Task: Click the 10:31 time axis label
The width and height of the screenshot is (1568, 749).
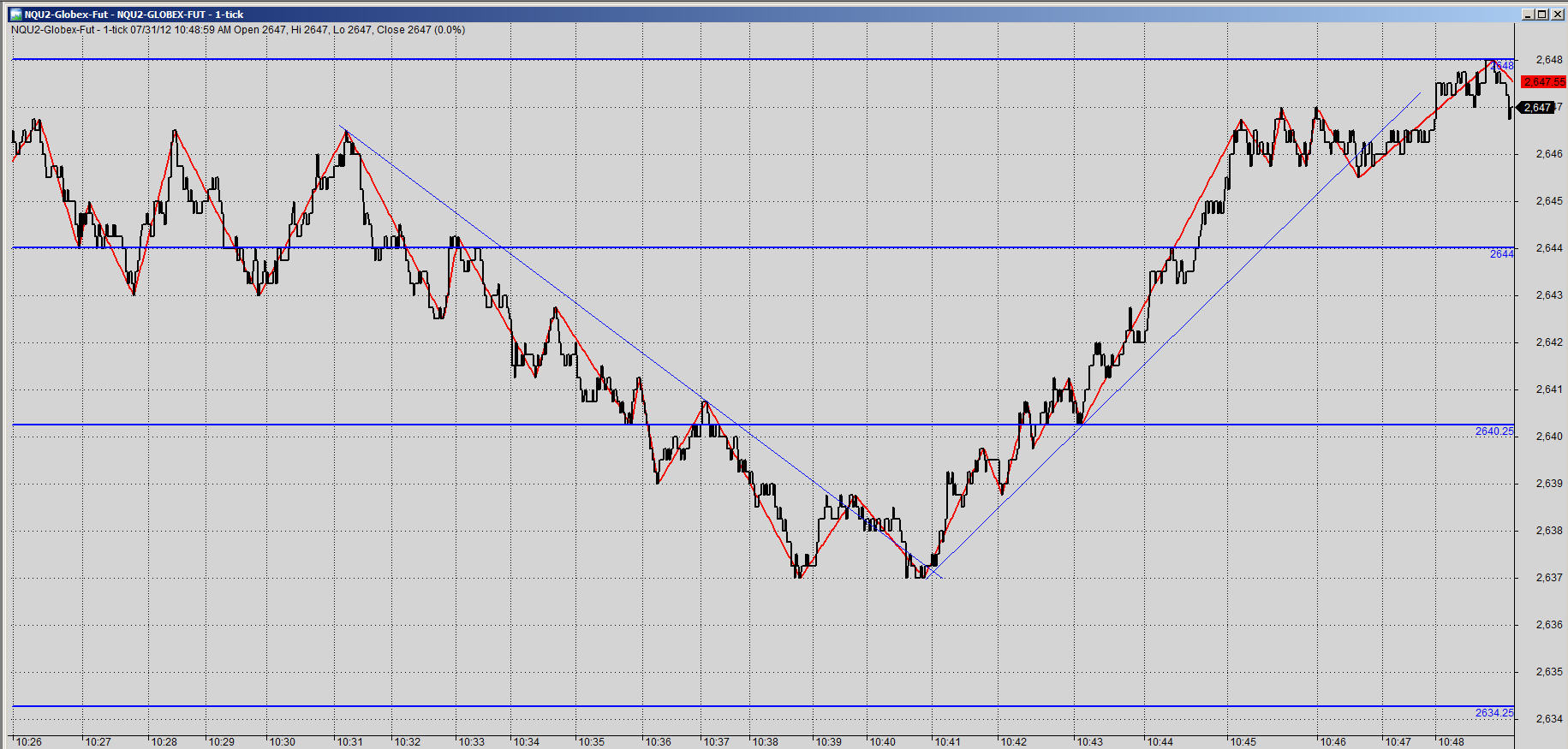Action: (349, 742)
